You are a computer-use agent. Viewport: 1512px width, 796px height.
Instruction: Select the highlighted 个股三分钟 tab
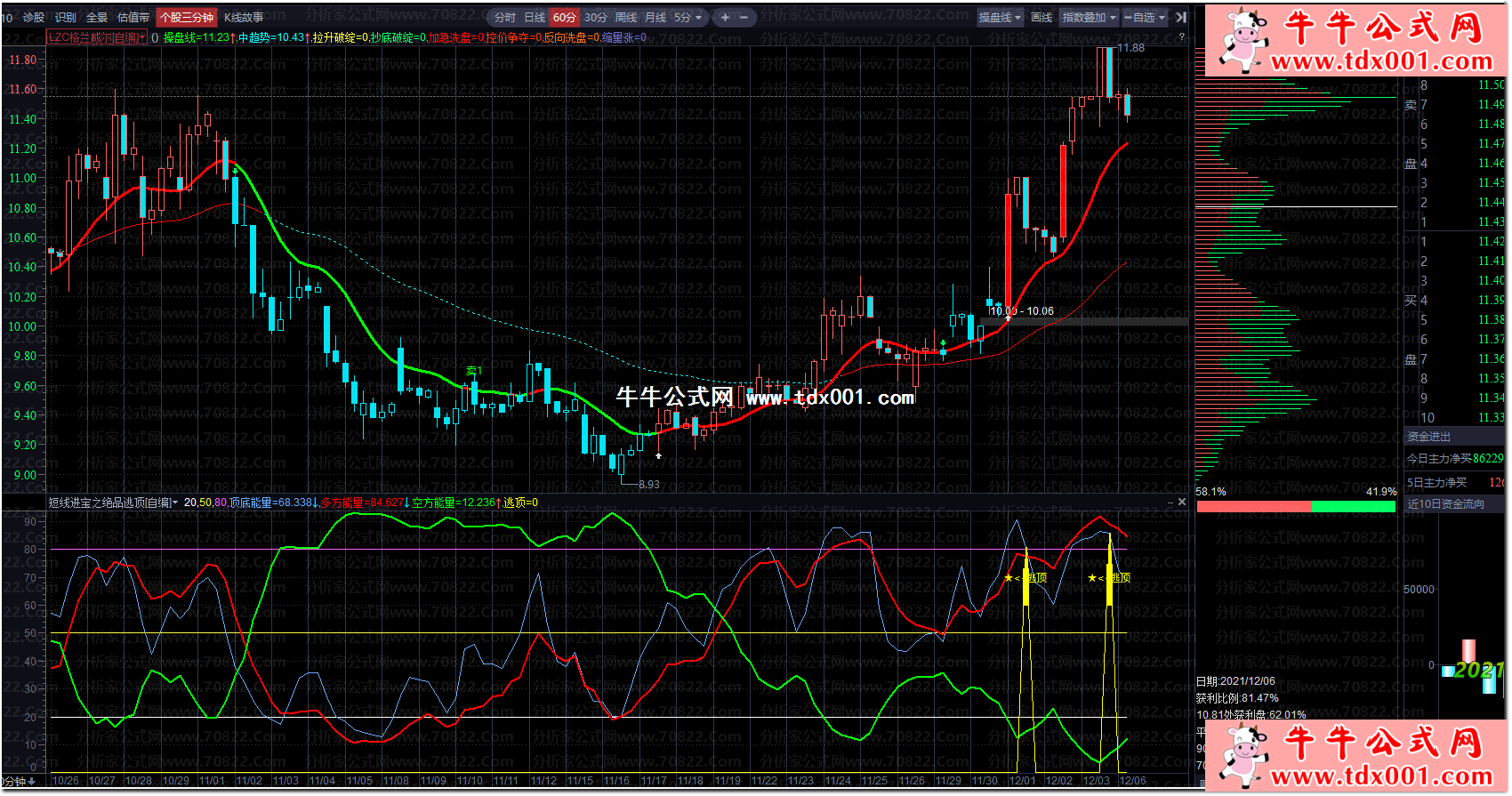tap(187, 17)
